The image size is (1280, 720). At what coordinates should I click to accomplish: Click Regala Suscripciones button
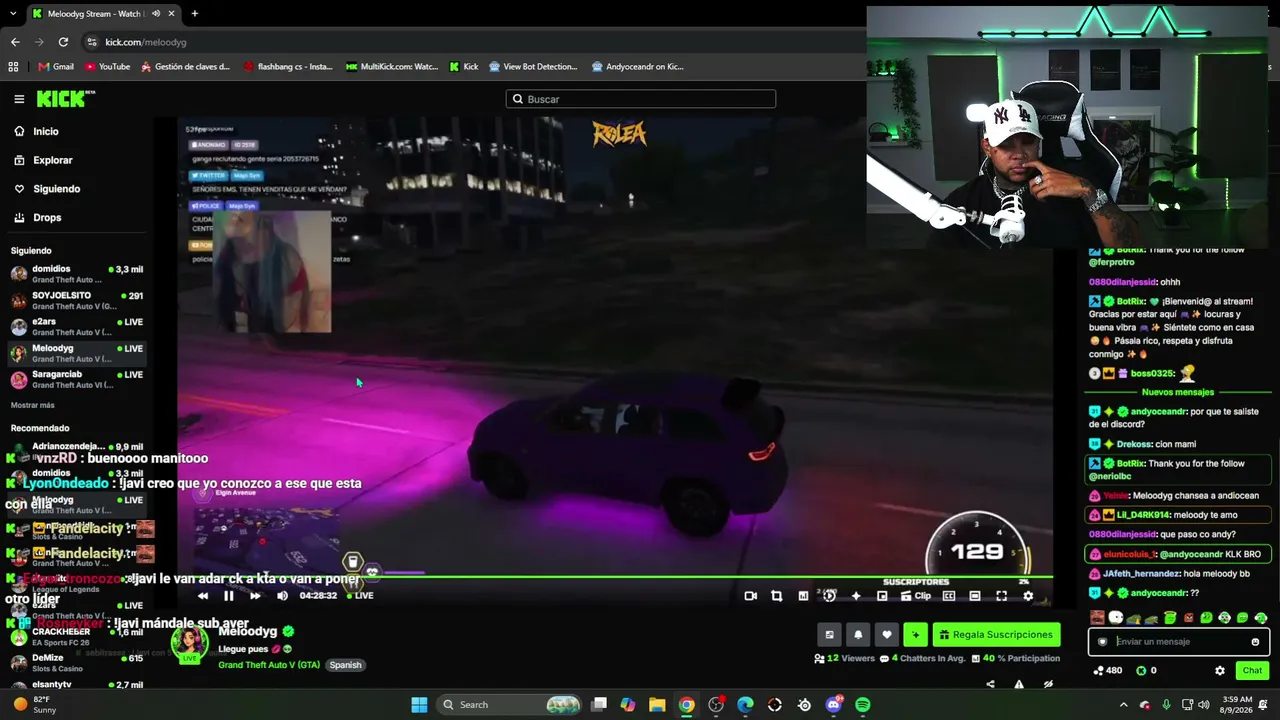click(996, 635)
